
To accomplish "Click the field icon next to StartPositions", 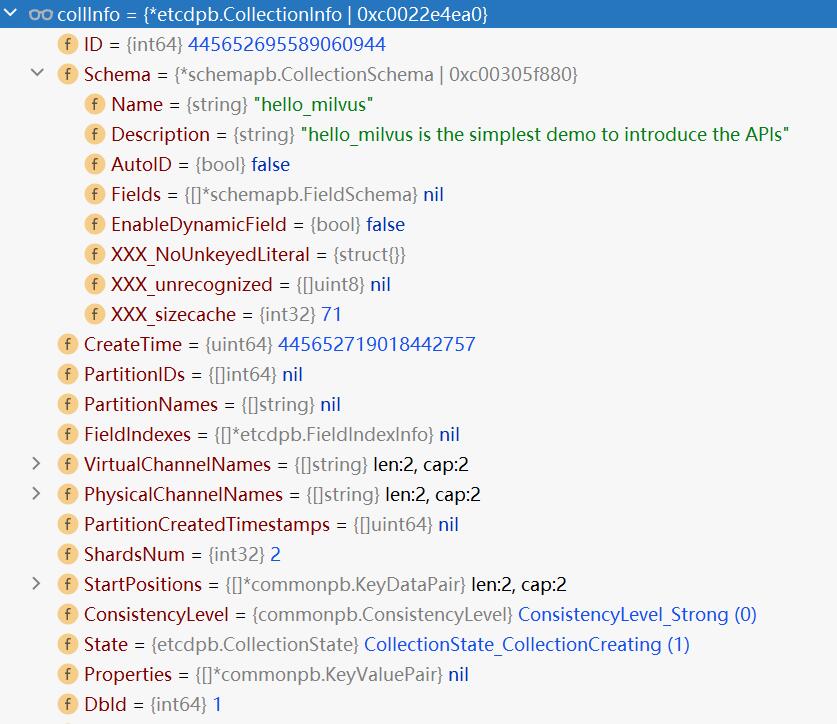I will 68,584.
